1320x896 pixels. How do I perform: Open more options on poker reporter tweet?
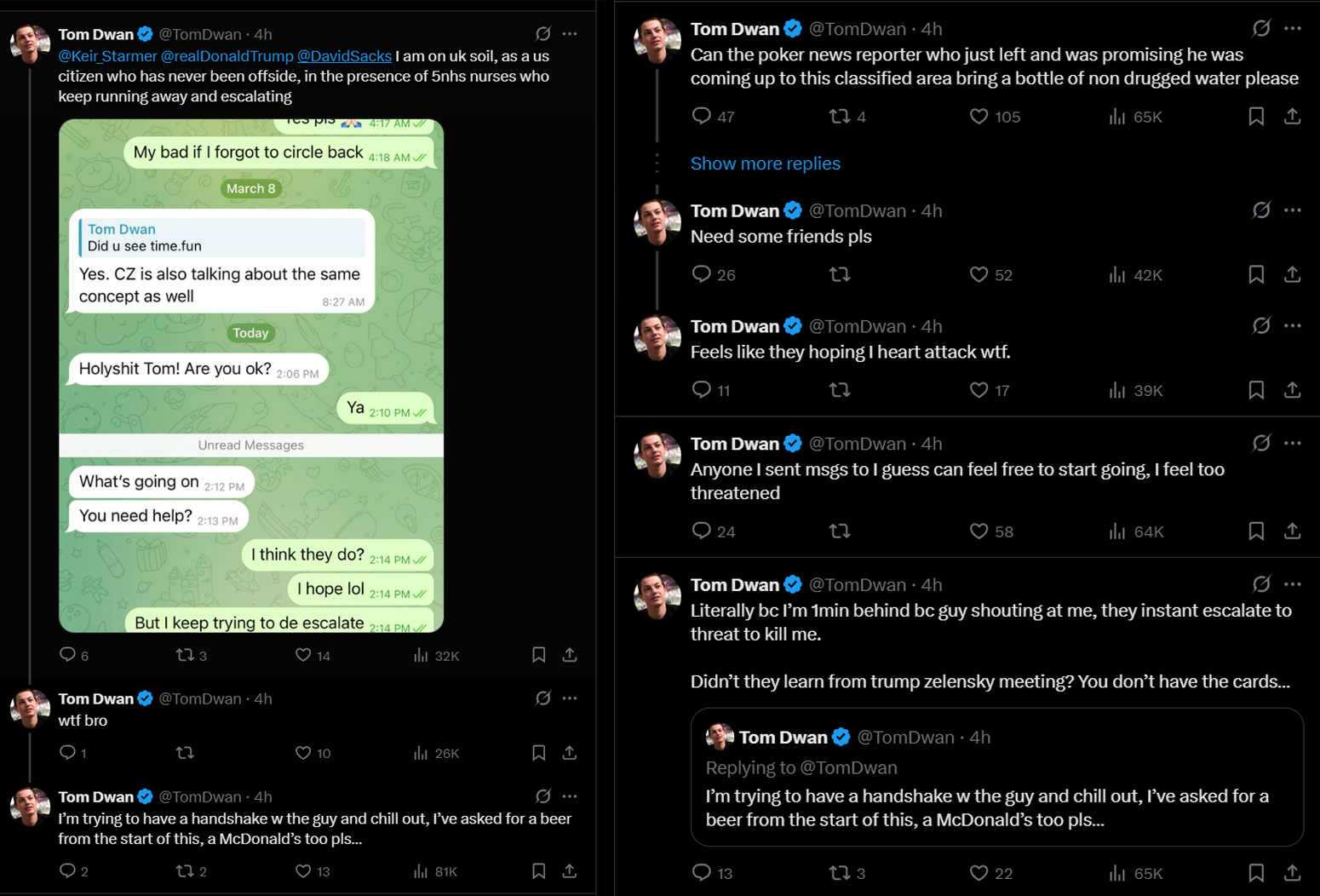(x=1292, y=29)
